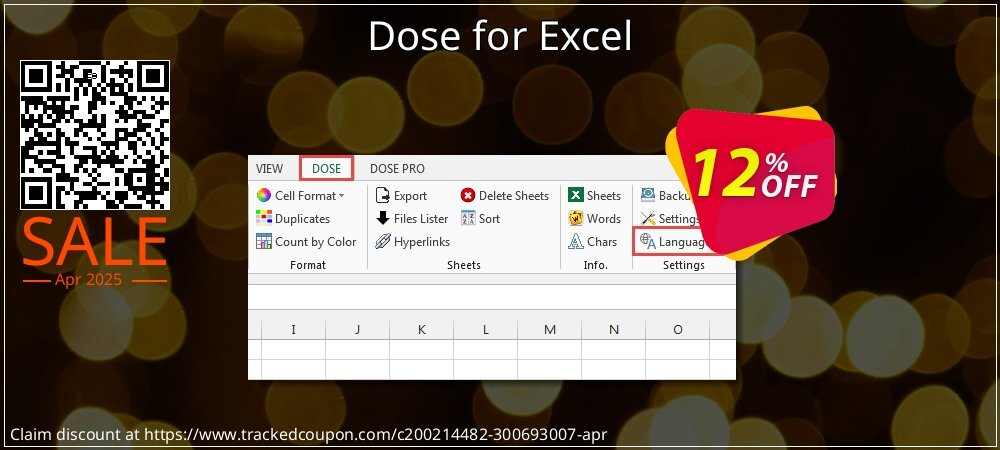Click the Duplicates icon

(x=263, y=219)
